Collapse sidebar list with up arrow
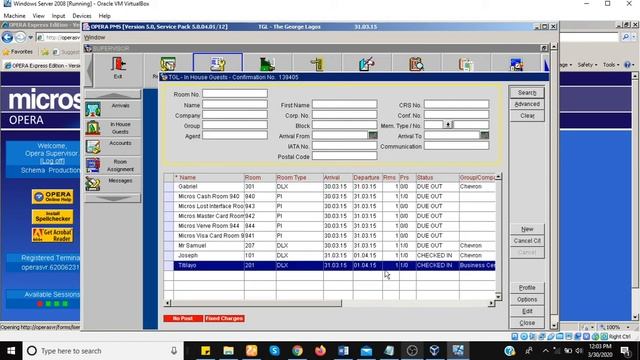The height and width of the screenshot is (360, 640). (113, 95)
